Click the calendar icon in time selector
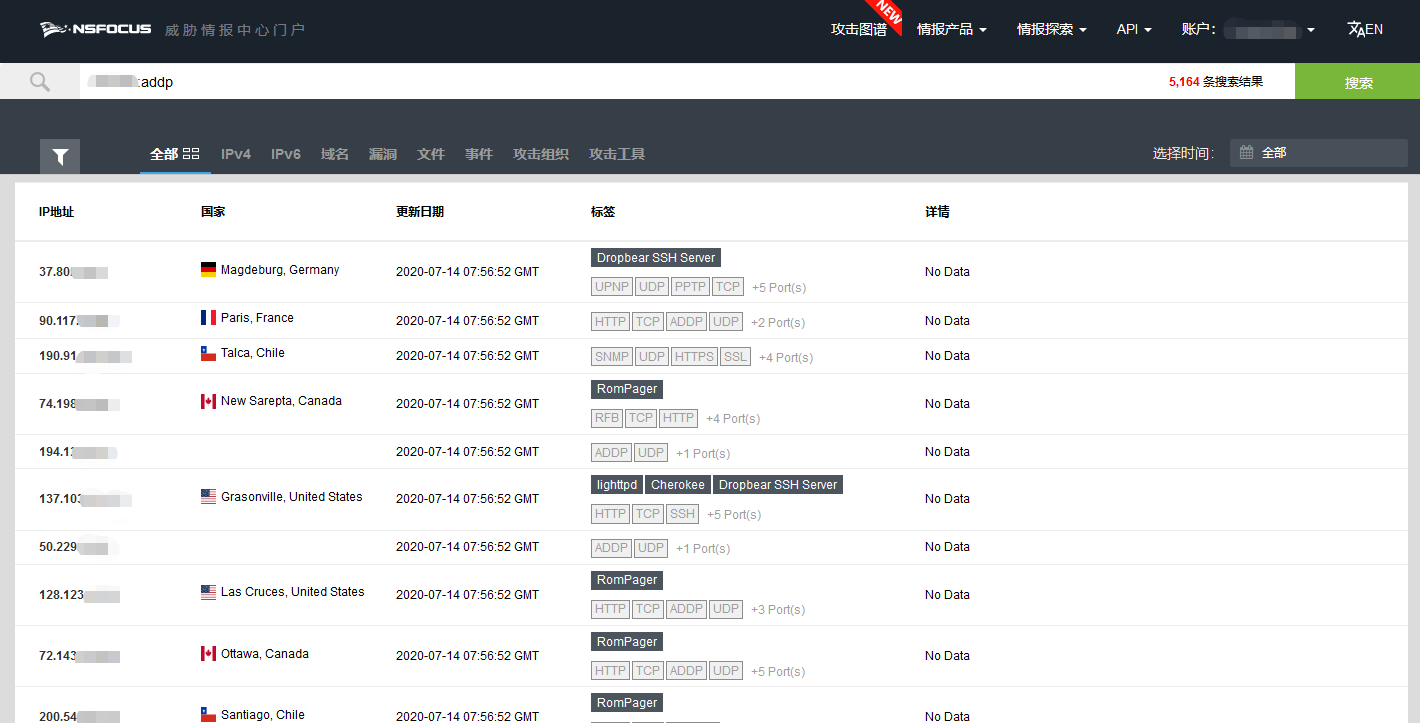Screen dimensions: 1420x723 (x=1247, y=153)
